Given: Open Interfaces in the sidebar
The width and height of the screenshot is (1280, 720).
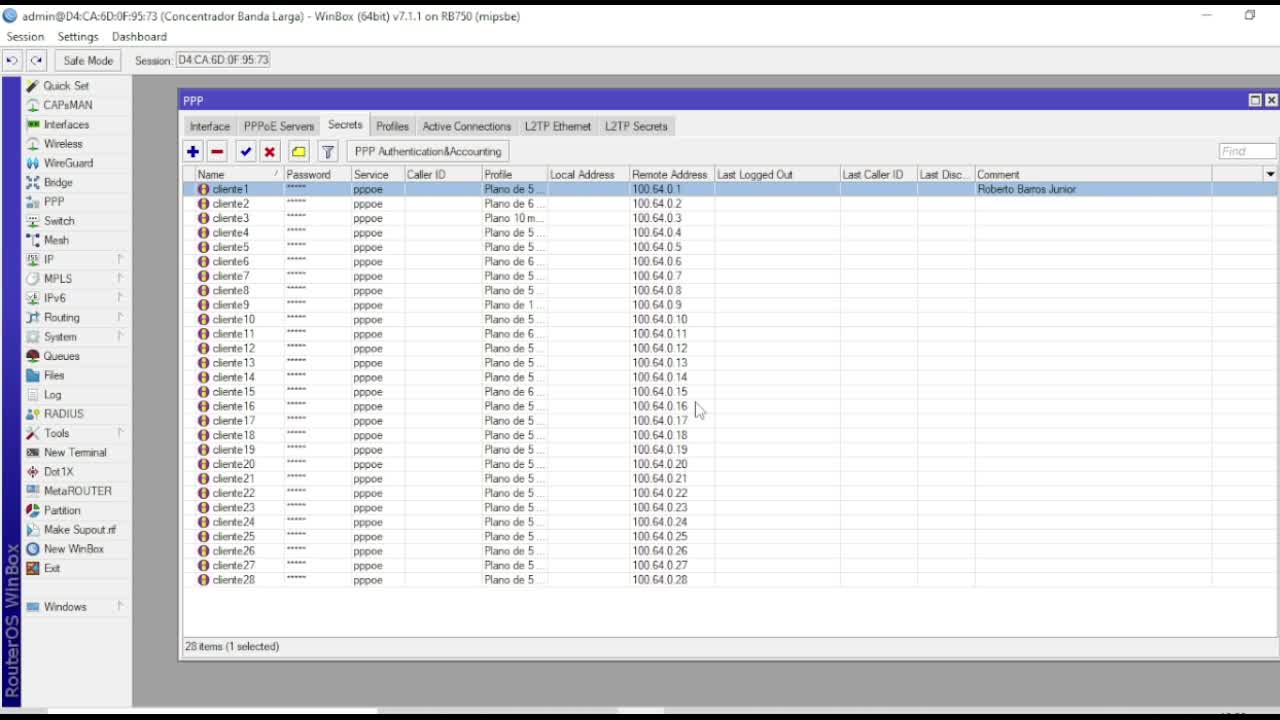Looking at the screenshot, I should [x=66, y=125].
